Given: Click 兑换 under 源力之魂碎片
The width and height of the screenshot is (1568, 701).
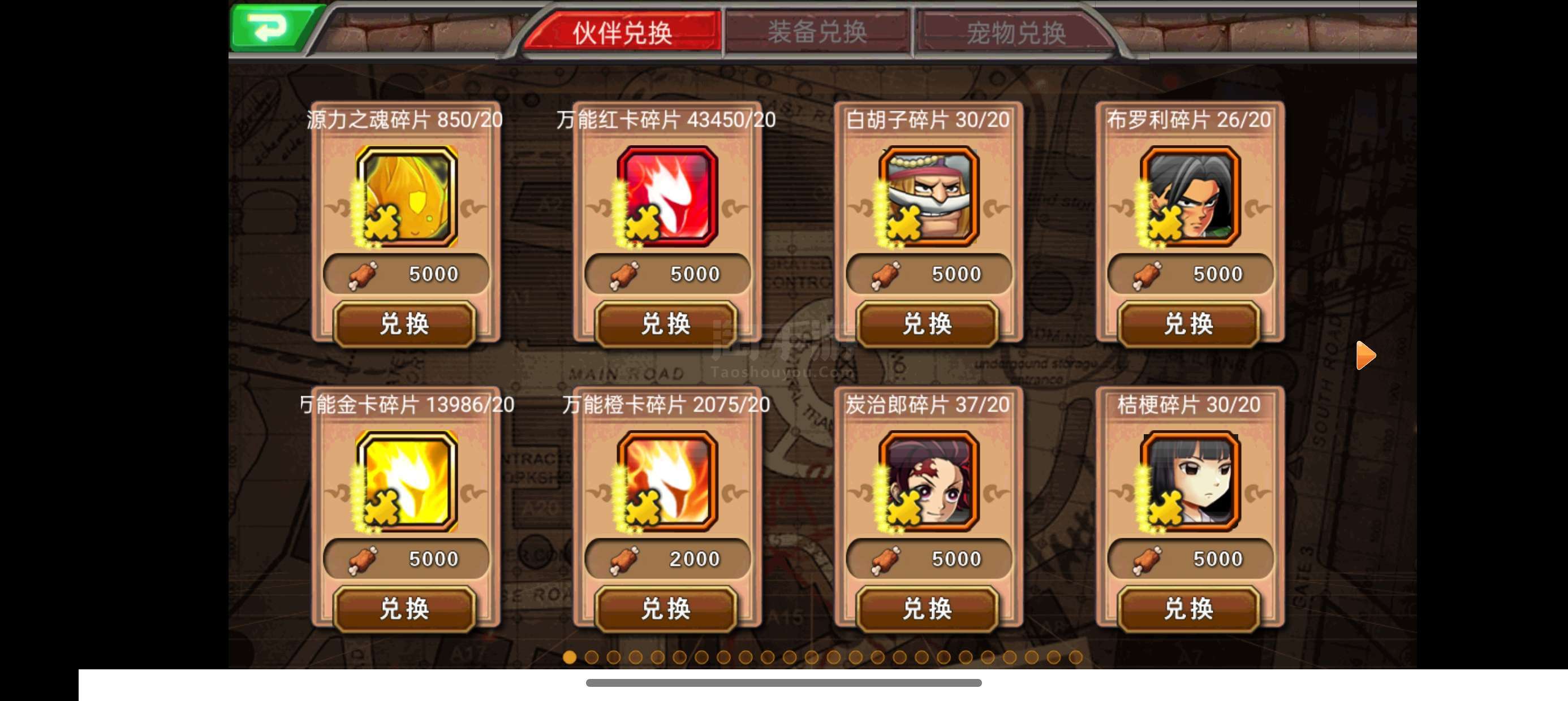Looking at the screenshot, I should (404, 324).
